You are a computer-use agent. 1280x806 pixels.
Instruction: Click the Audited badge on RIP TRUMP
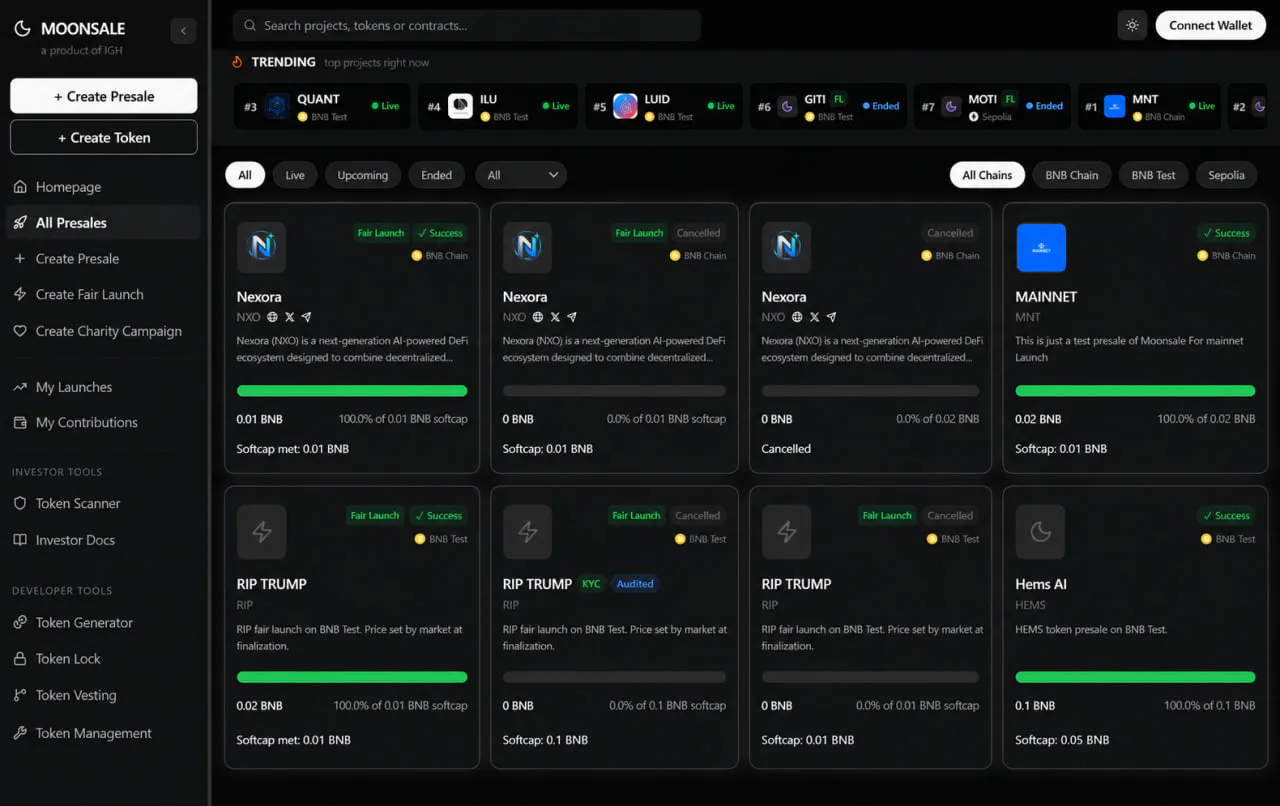[634, 584]
